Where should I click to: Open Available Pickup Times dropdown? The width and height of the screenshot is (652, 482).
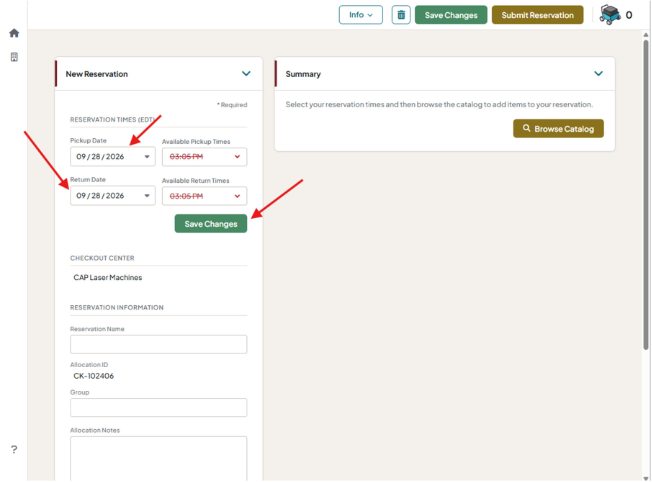coord(204,157)
